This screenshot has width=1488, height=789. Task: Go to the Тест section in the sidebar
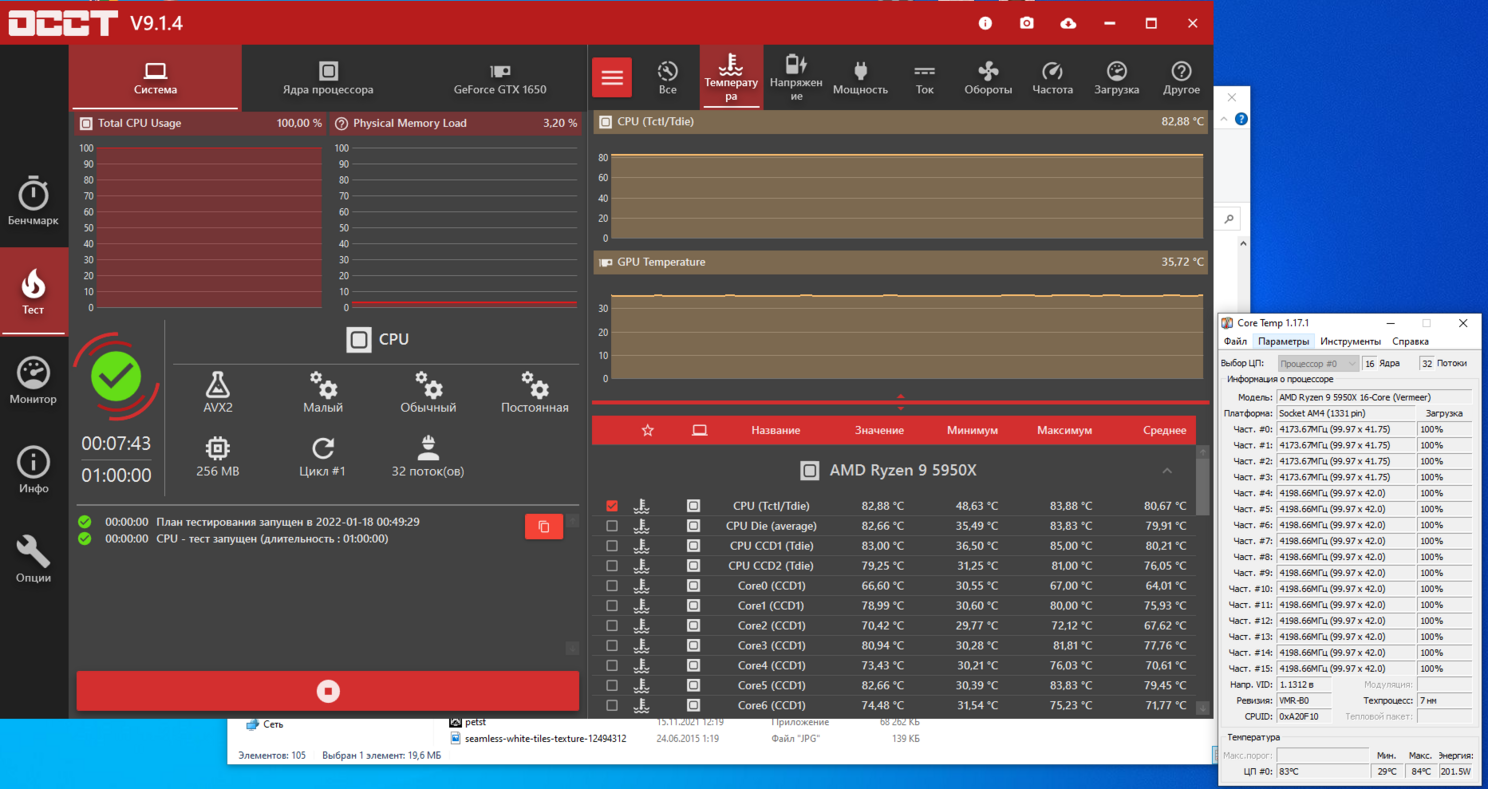33,291
